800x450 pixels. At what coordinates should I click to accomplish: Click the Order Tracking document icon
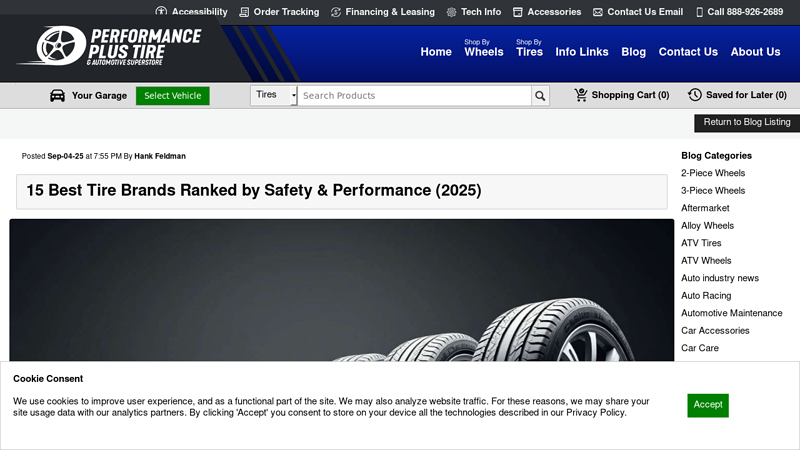pyautogui.click(x=244, y=12)
